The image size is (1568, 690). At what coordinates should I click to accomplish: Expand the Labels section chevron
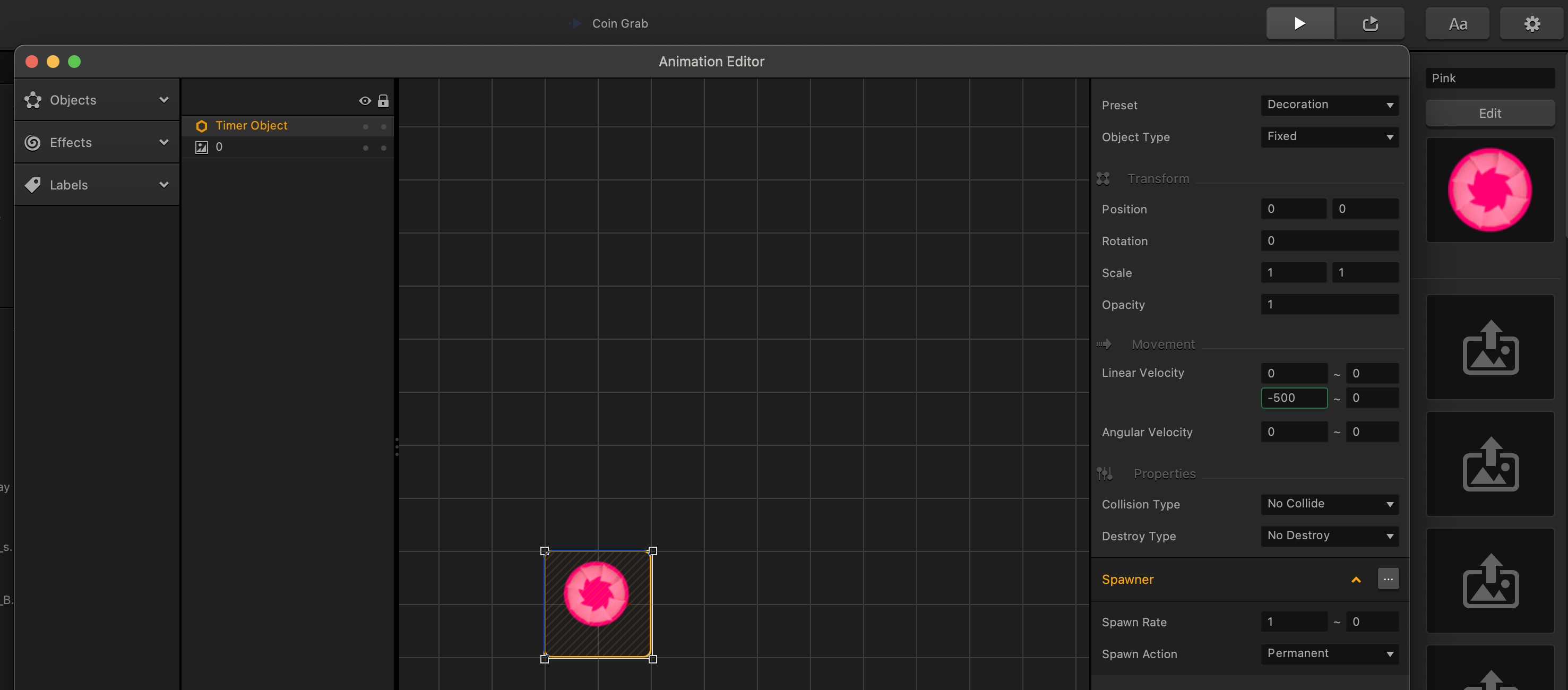pyautogui.click(x=163, y=185)
